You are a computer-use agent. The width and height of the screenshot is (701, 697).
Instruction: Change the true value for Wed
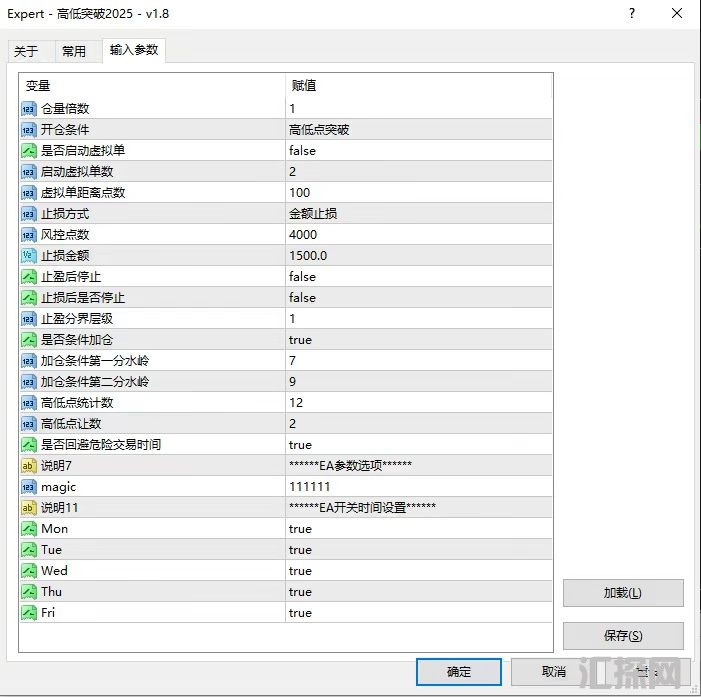point(419,571)
